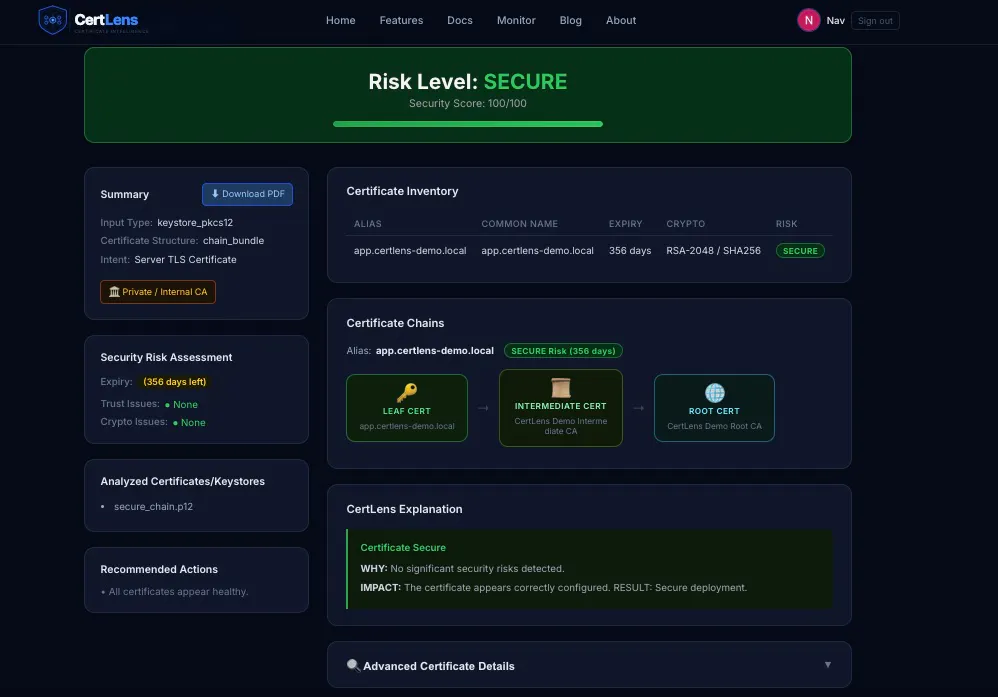Open the Home nav item
Screen dimensions: 998x697
click(x=341, y=20)
